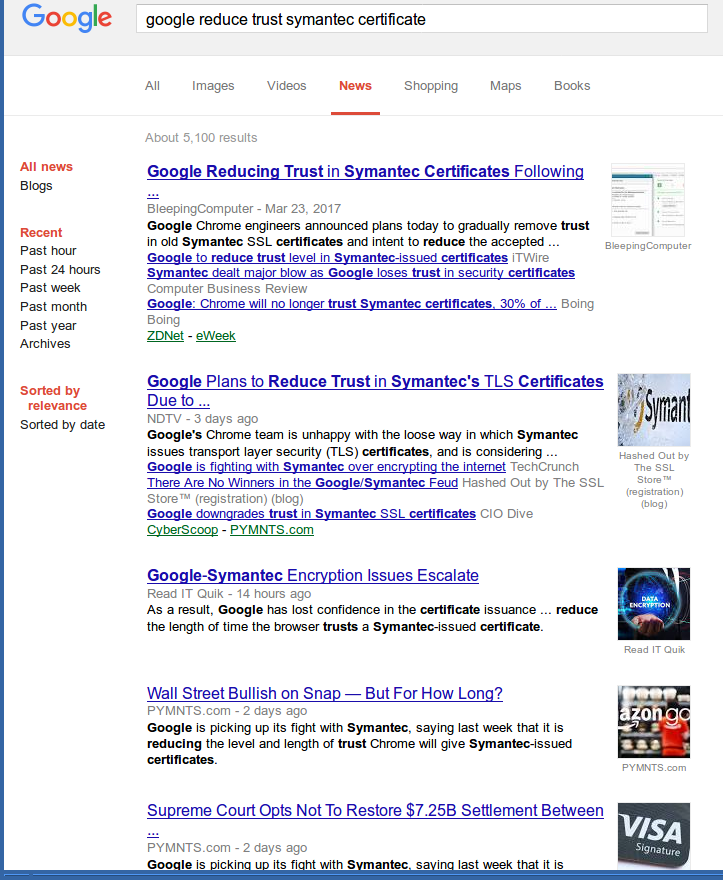Open 'Google Reducing Trust in Symantec Certificates Following' headline
This screenshot has width=723, height=880.
pyautogui.click(x=365, y=171)
